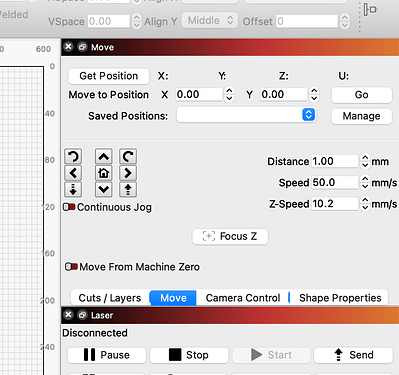Click the disabled Start button
Screen dimensions: 399x375
tap(271, 355)
